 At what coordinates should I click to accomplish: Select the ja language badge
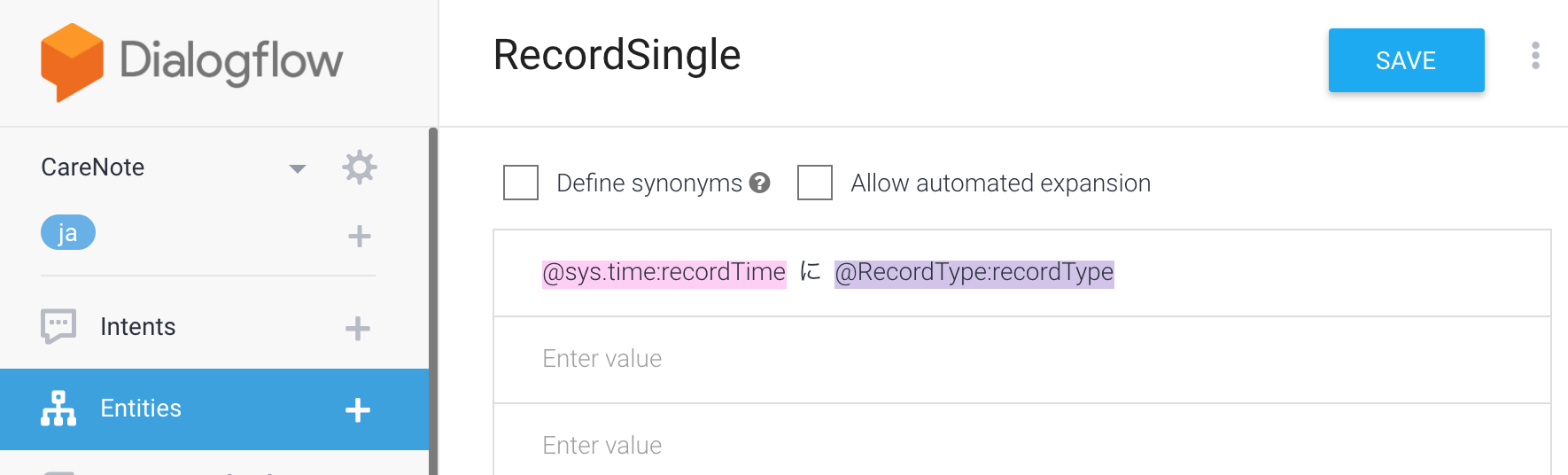[x=68, y=232]
